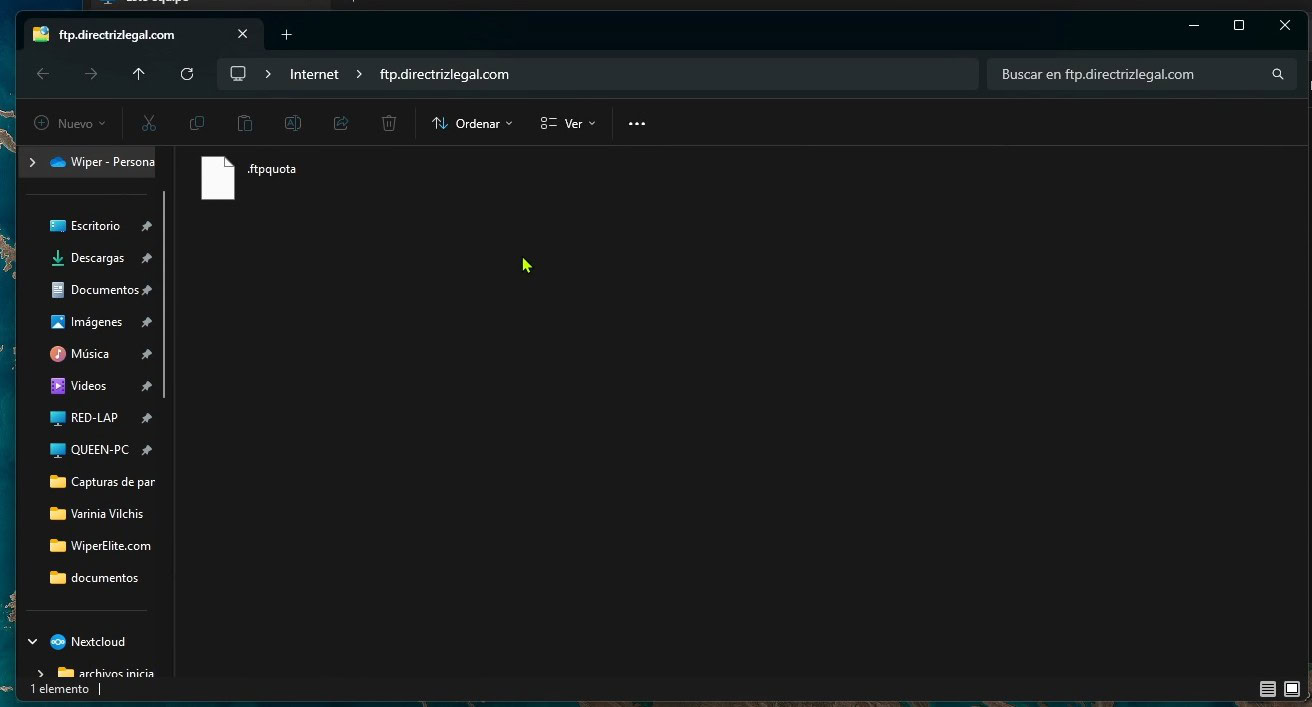The width and height of the screenshot is (1312, 707).
Task: Click the 1 elemento status text
Action: coord(59,689)
